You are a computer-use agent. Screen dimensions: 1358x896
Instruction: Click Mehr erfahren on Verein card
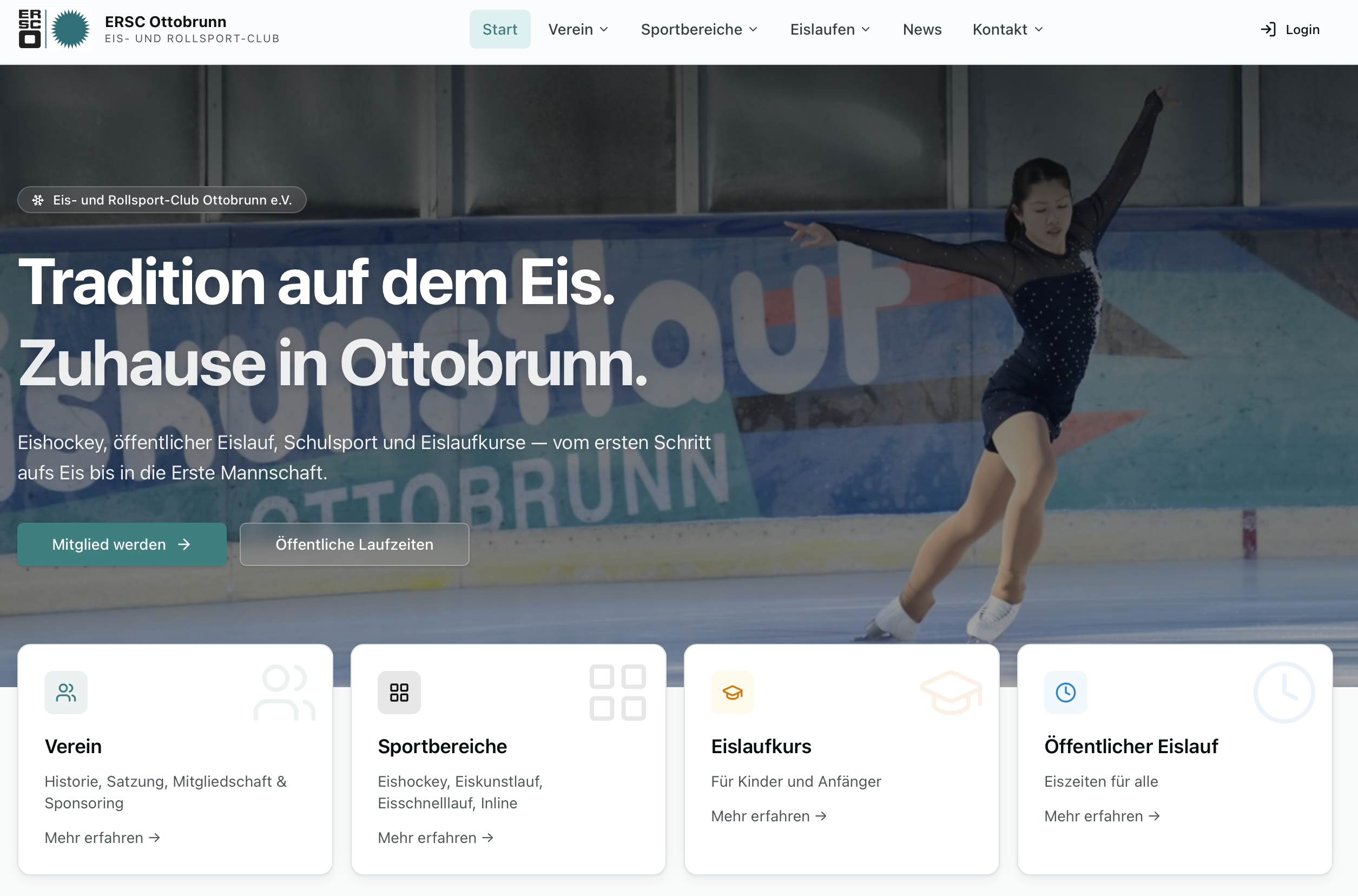coord(102,838)
